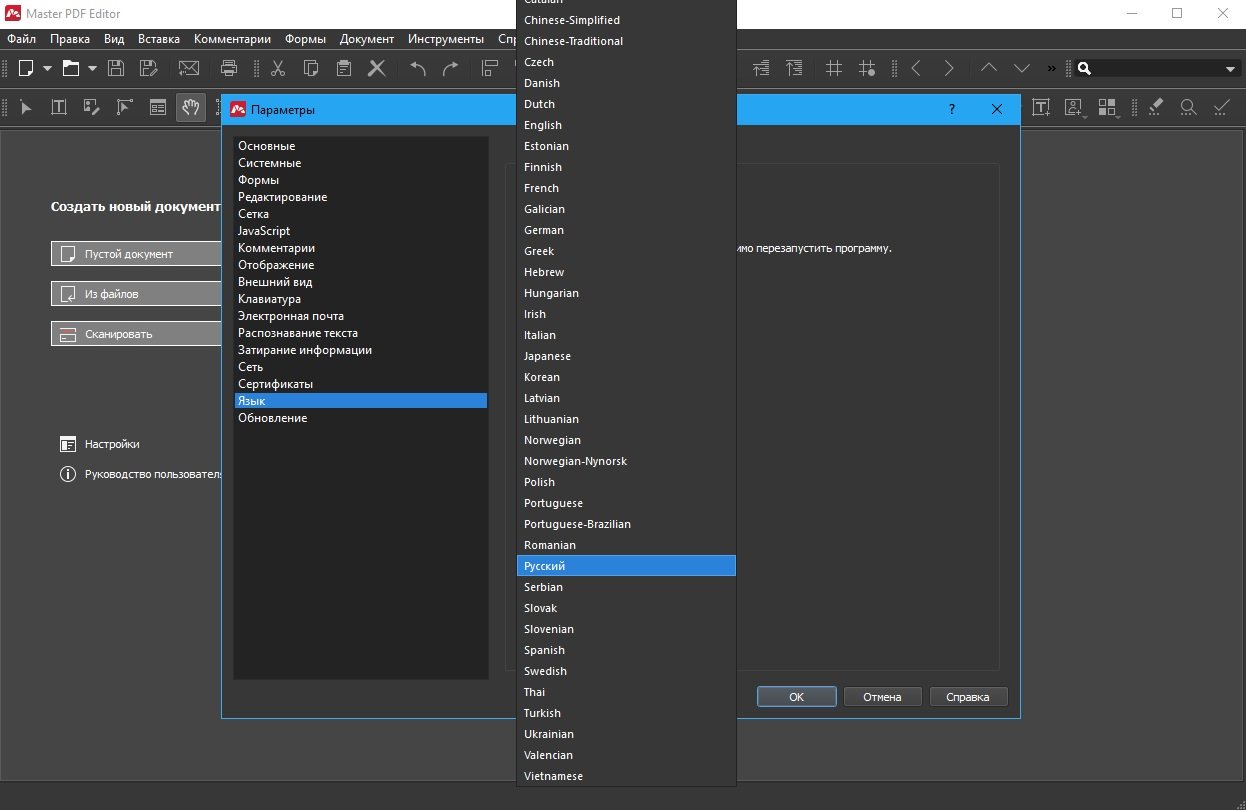Expand the toolbar overflow chevron
The height and width of the screenshot is (810, 1246).
pos(1051,68)
